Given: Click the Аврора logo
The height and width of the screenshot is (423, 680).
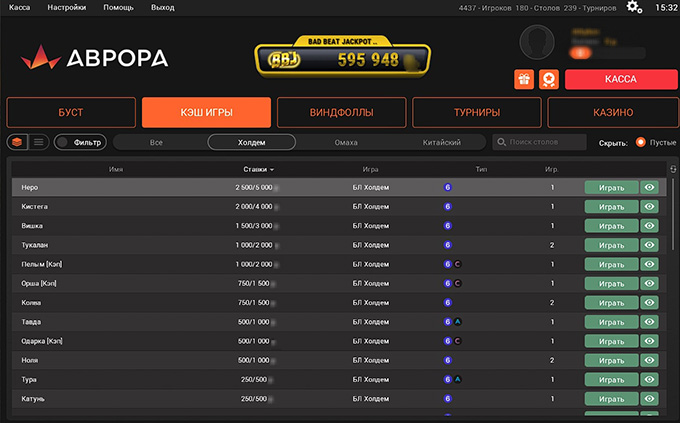Looking at the screenshot, I should pos(94,57).
